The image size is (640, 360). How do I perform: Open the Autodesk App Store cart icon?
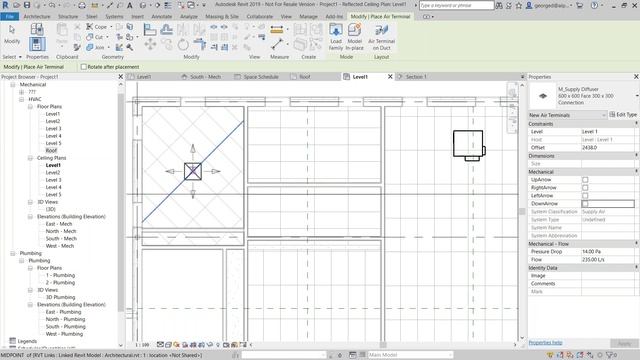pos(579,5)
